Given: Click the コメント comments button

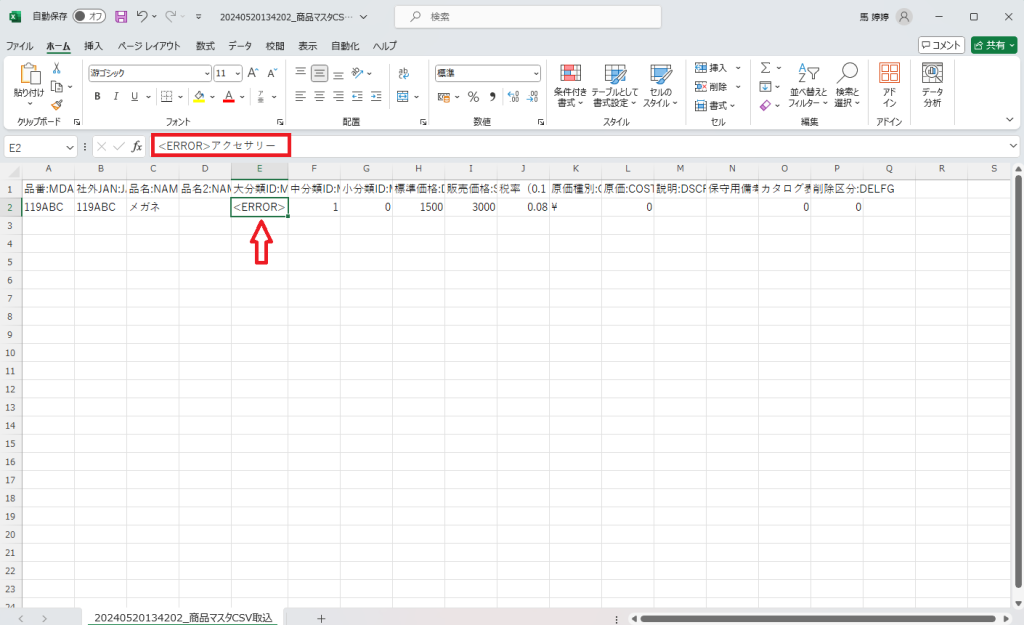Looking at the screenshot, I should pyautogui.click(x=941, y=45).
